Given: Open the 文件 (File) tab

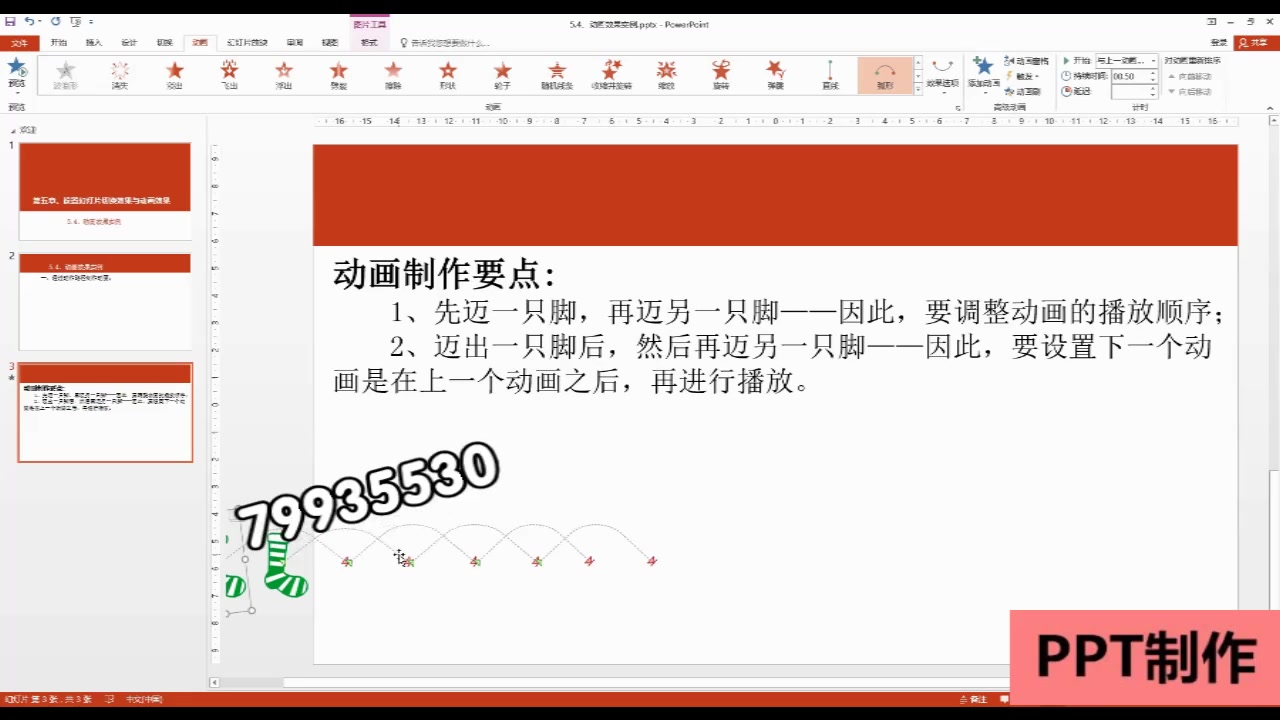Looking at the screenshot, I should [x=19, y=43].
